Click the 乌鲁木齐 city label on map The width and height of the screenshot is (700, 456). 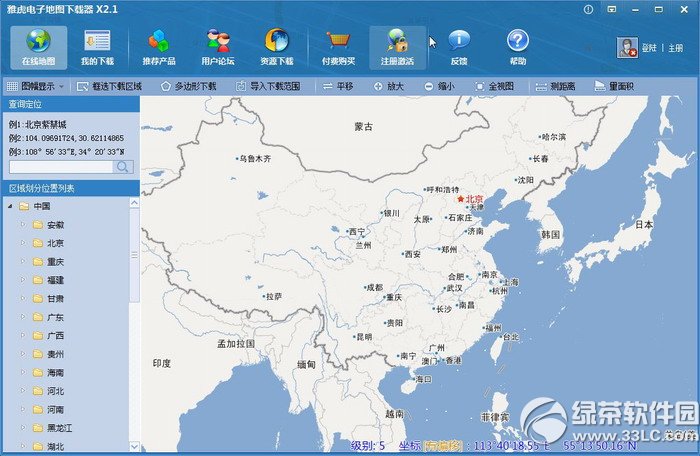(x=255, y=159)
